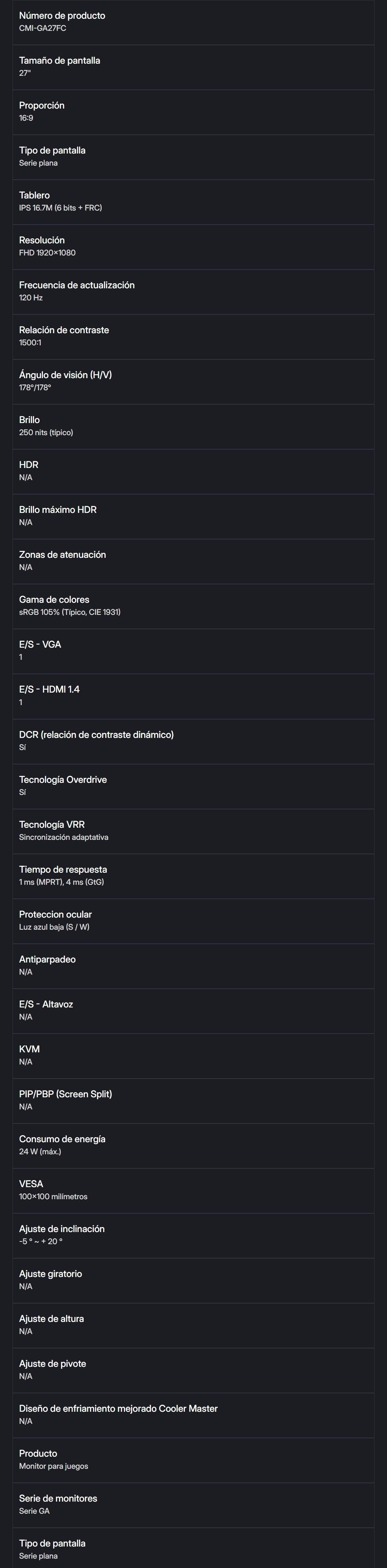
Task: Click the Luz azul baja value
Action: point(54,927)
